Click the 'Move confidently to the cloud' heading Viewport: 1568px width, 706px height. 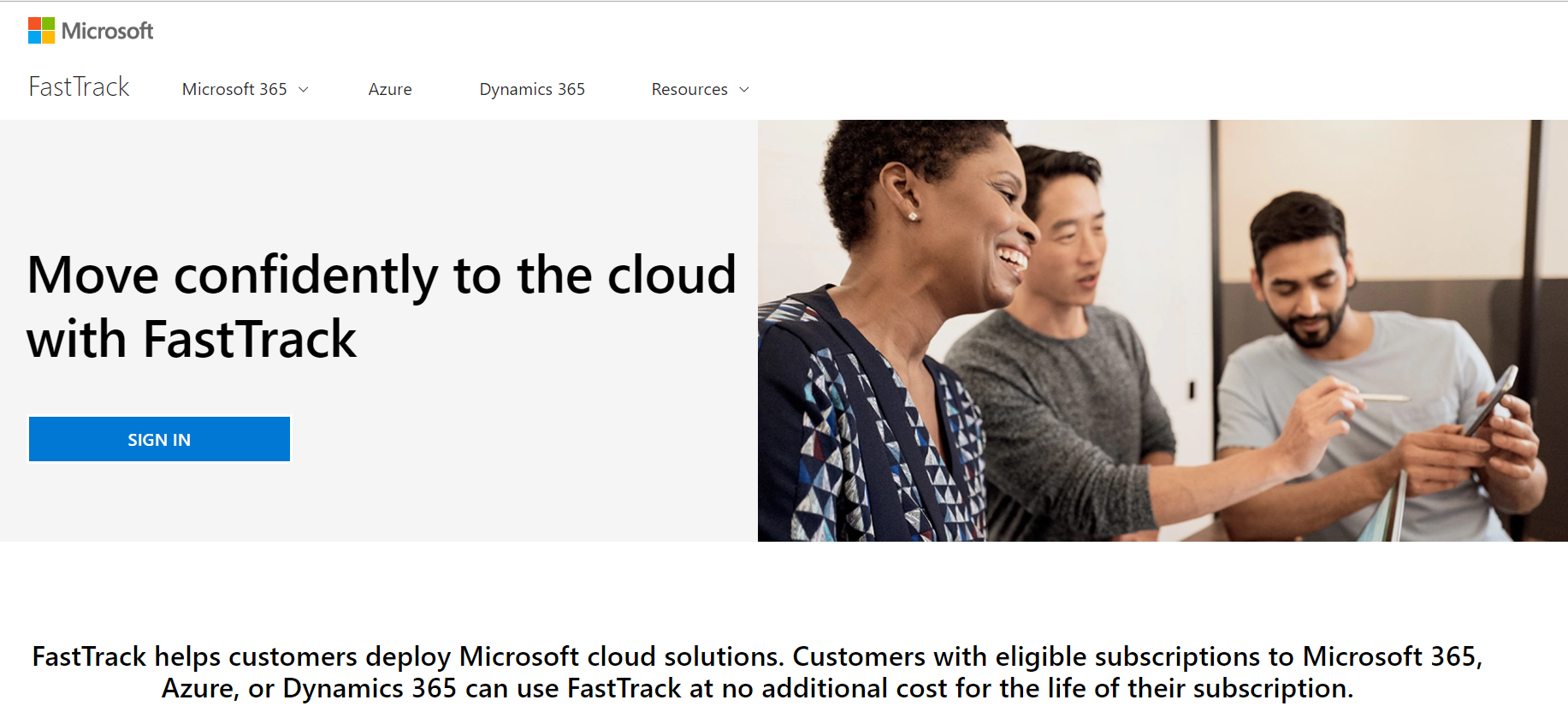click(382, 306)
